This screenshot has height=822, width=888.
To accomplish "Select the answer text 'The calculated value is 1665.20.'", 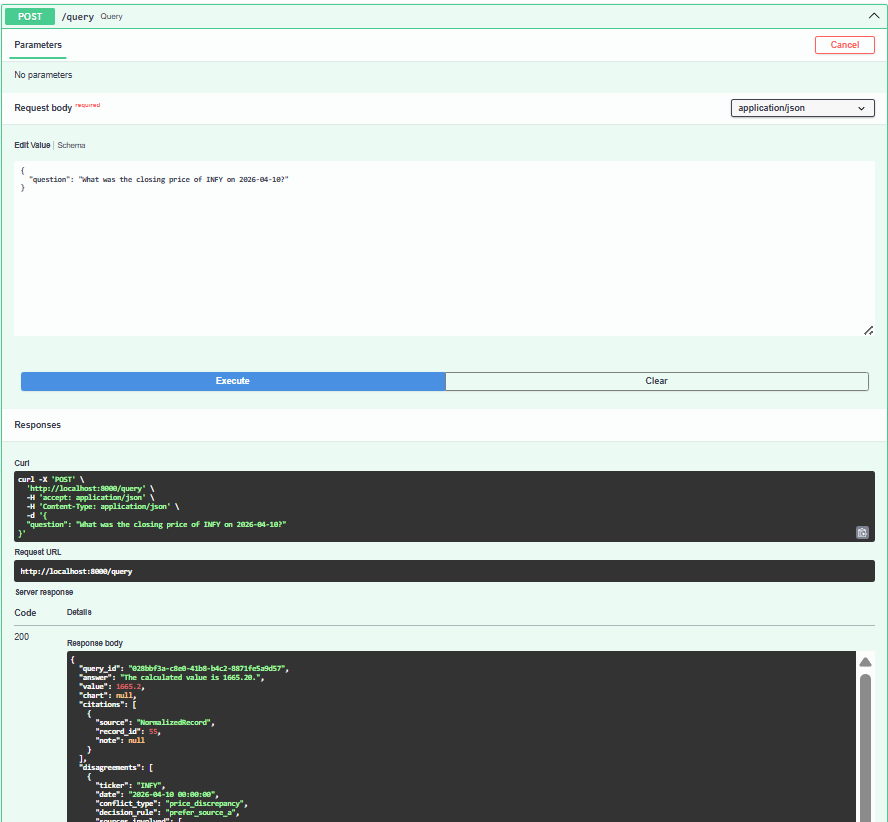I will [191, 678].
